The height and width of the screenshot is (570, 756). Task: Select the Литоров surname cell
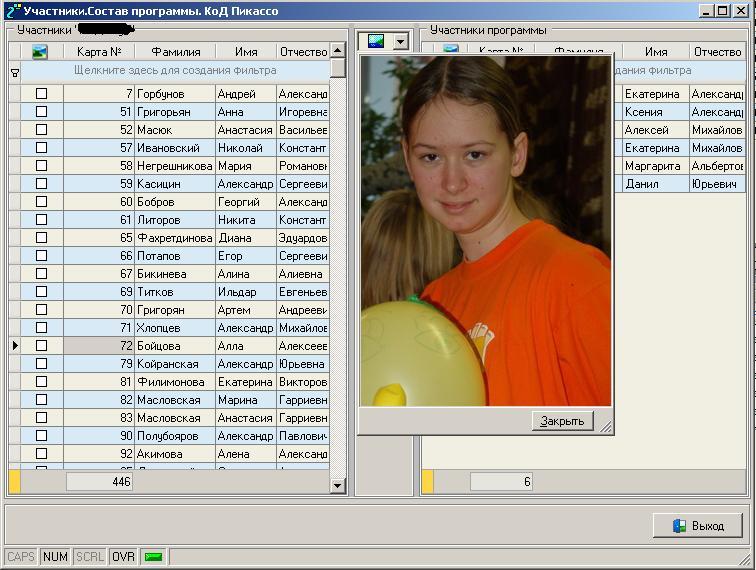(175, 219)
